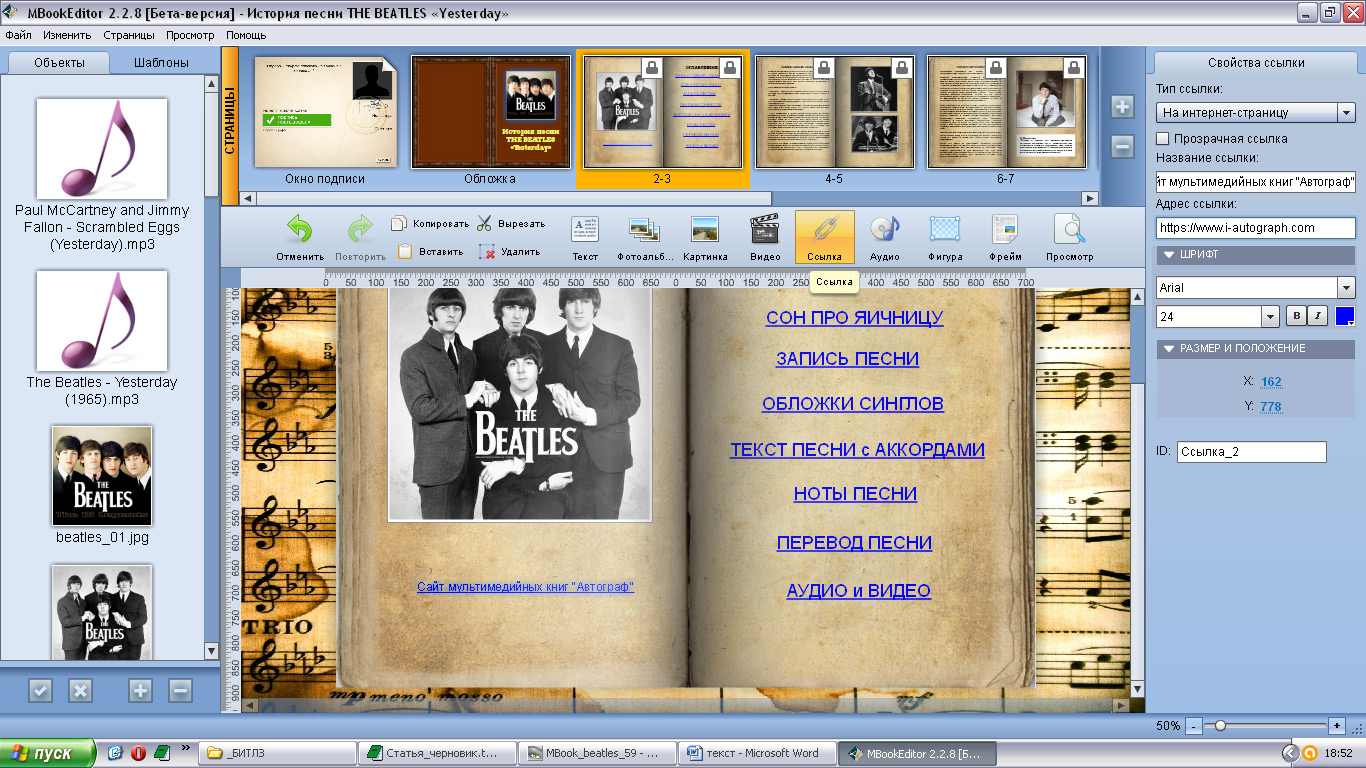This screenshot has height=768, width=1366.
Task: Select the Ссылка link tool
Action: pos(824,238)
